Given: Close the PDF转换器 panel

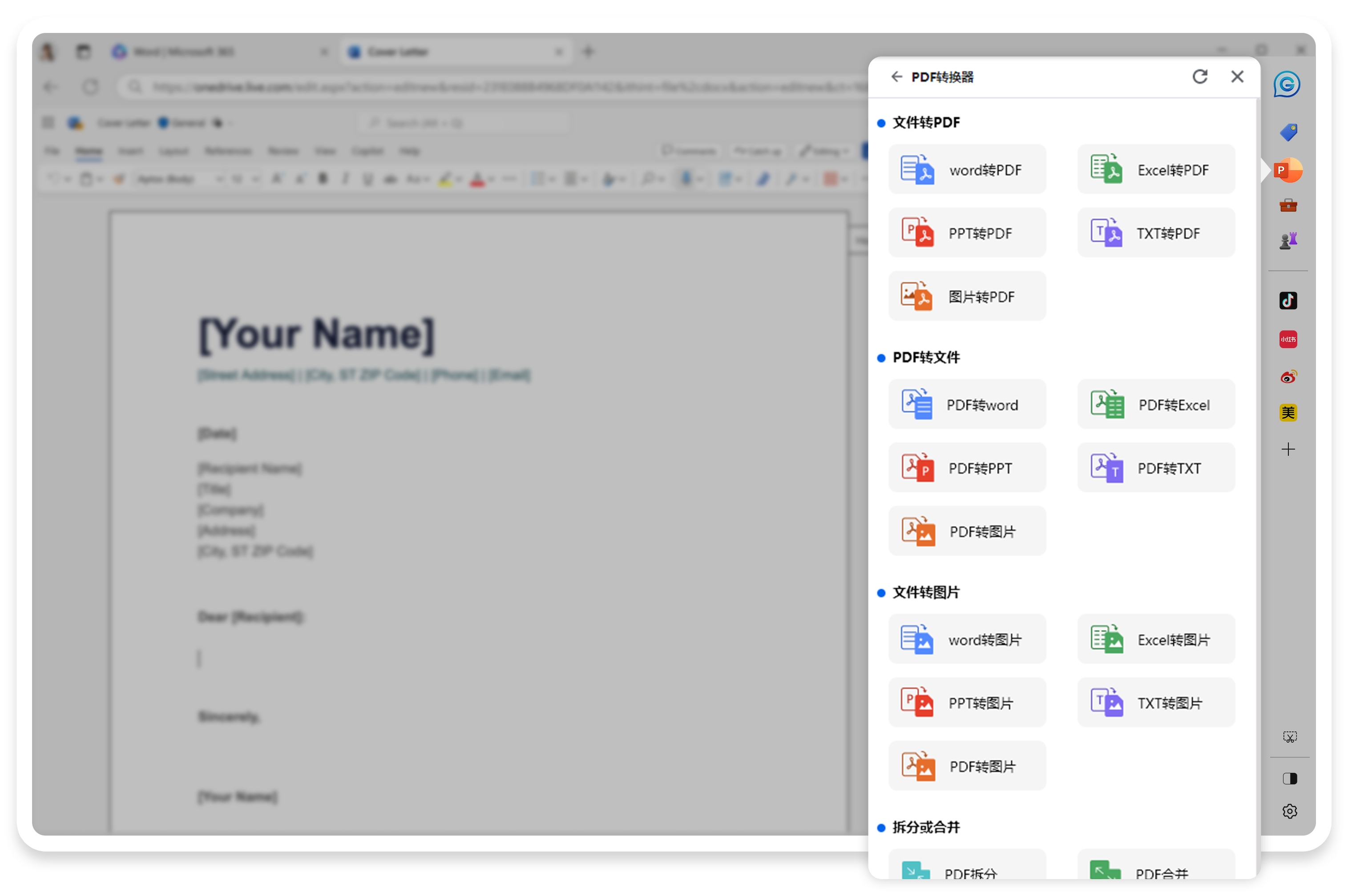Looking at the screenshot, I should coord(1236,76).
